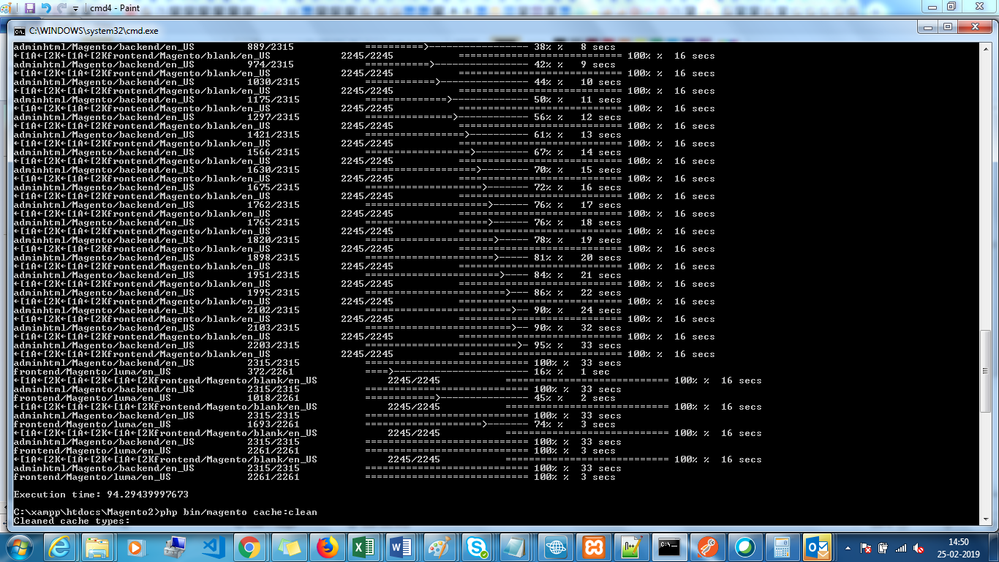
Task: Click the cmd window scrollbar up arrow
Action: (x=985, y=48)
